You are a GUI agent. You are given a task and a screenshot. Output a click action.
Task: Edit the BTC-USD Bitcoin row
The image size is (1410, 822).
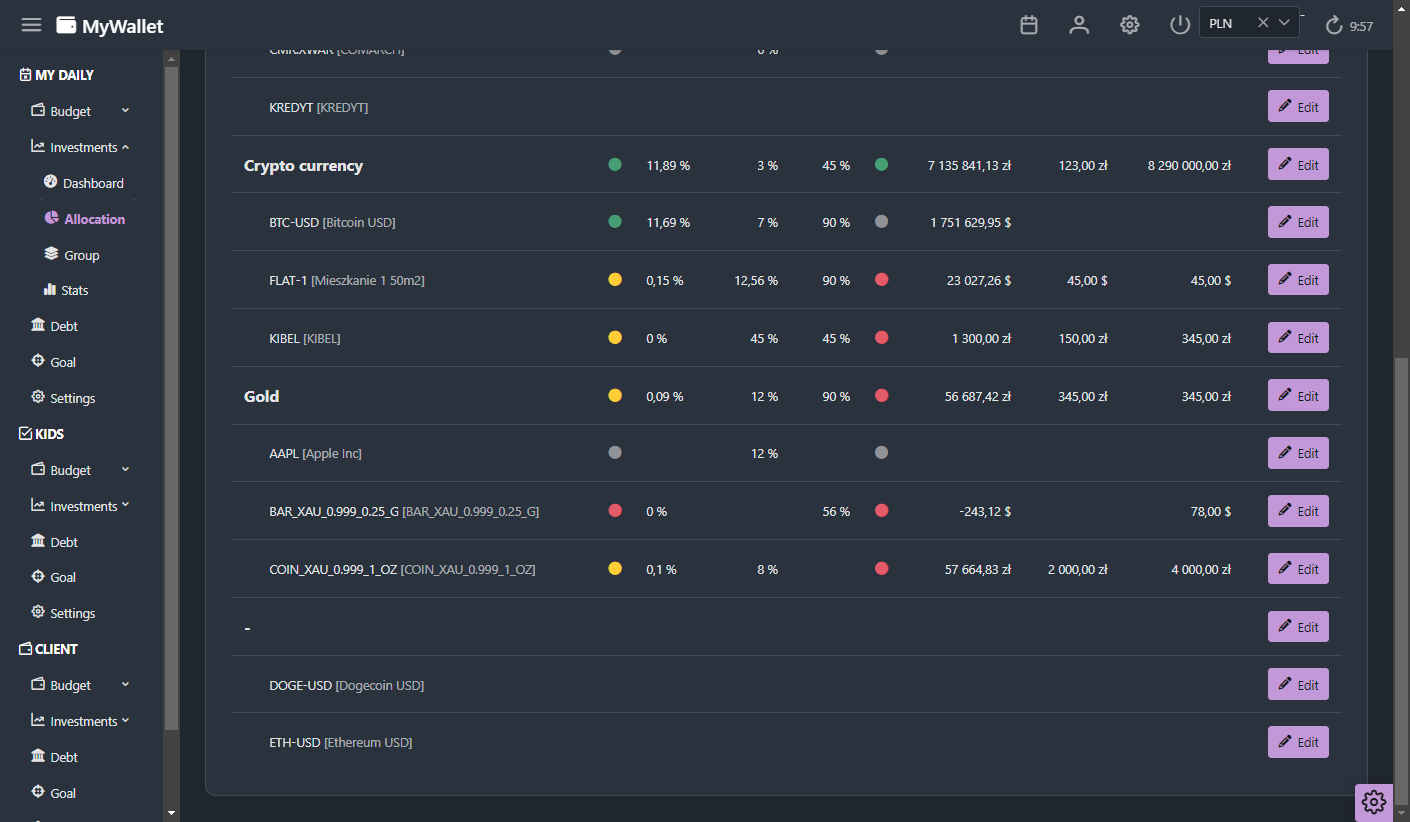[1298, 222]
